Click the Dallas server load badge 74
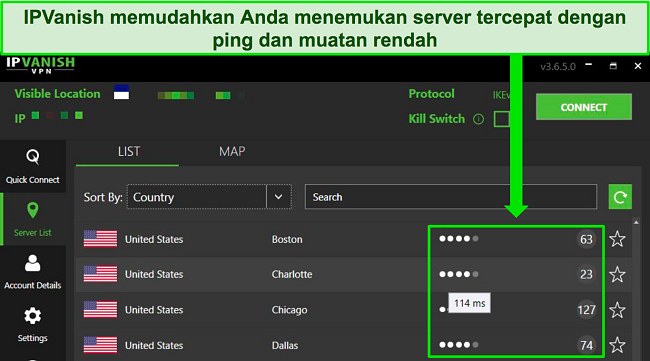 [x=586, y=345]
